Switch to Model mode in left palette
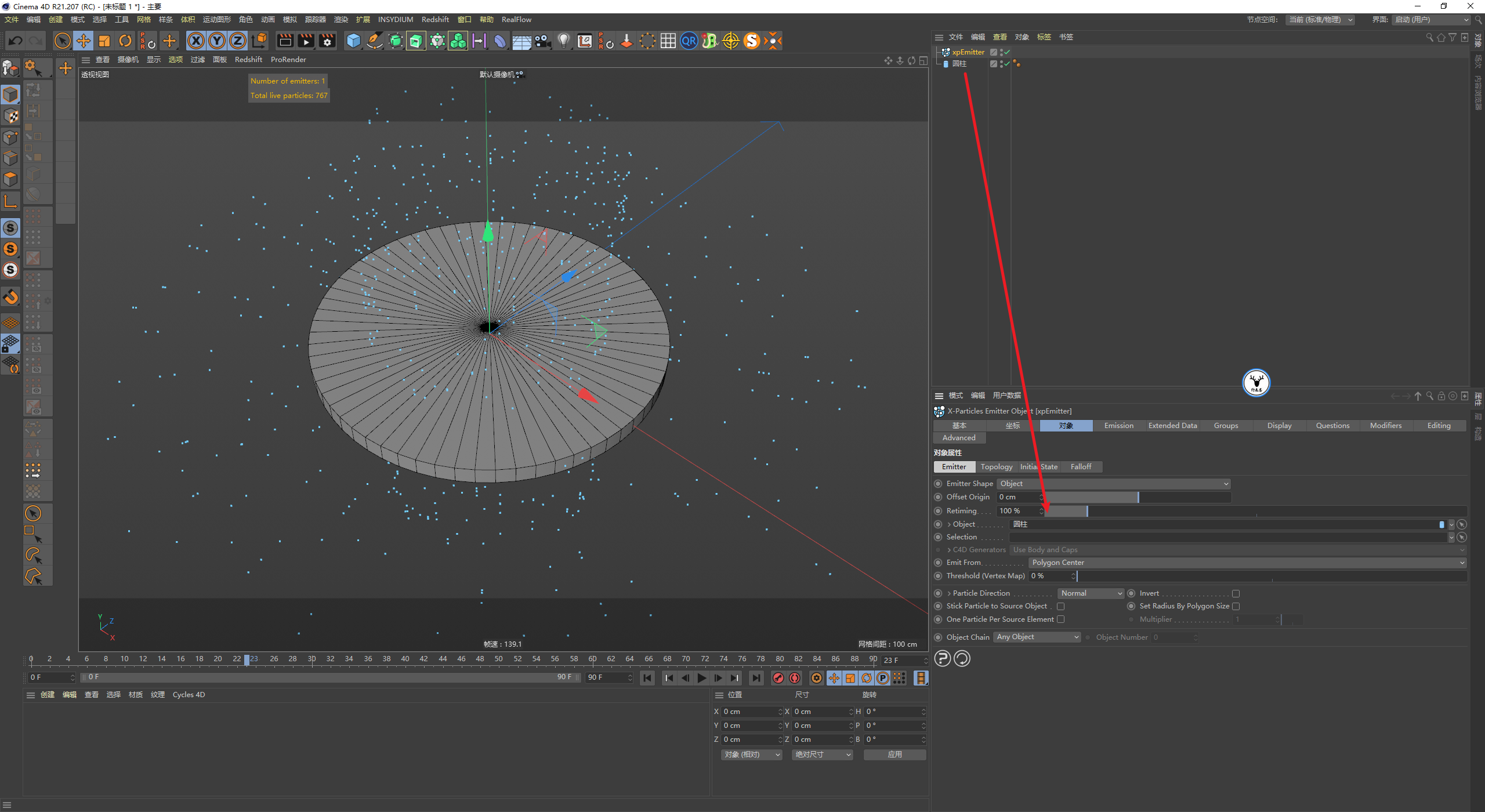The width and height of the screenshot is (1485, 812). (x=10, y=94)
